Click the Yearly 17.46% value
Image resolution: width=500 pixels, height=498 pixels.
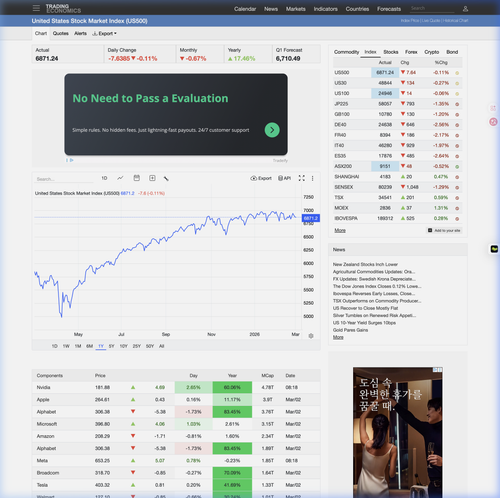[x=242, y=59]
